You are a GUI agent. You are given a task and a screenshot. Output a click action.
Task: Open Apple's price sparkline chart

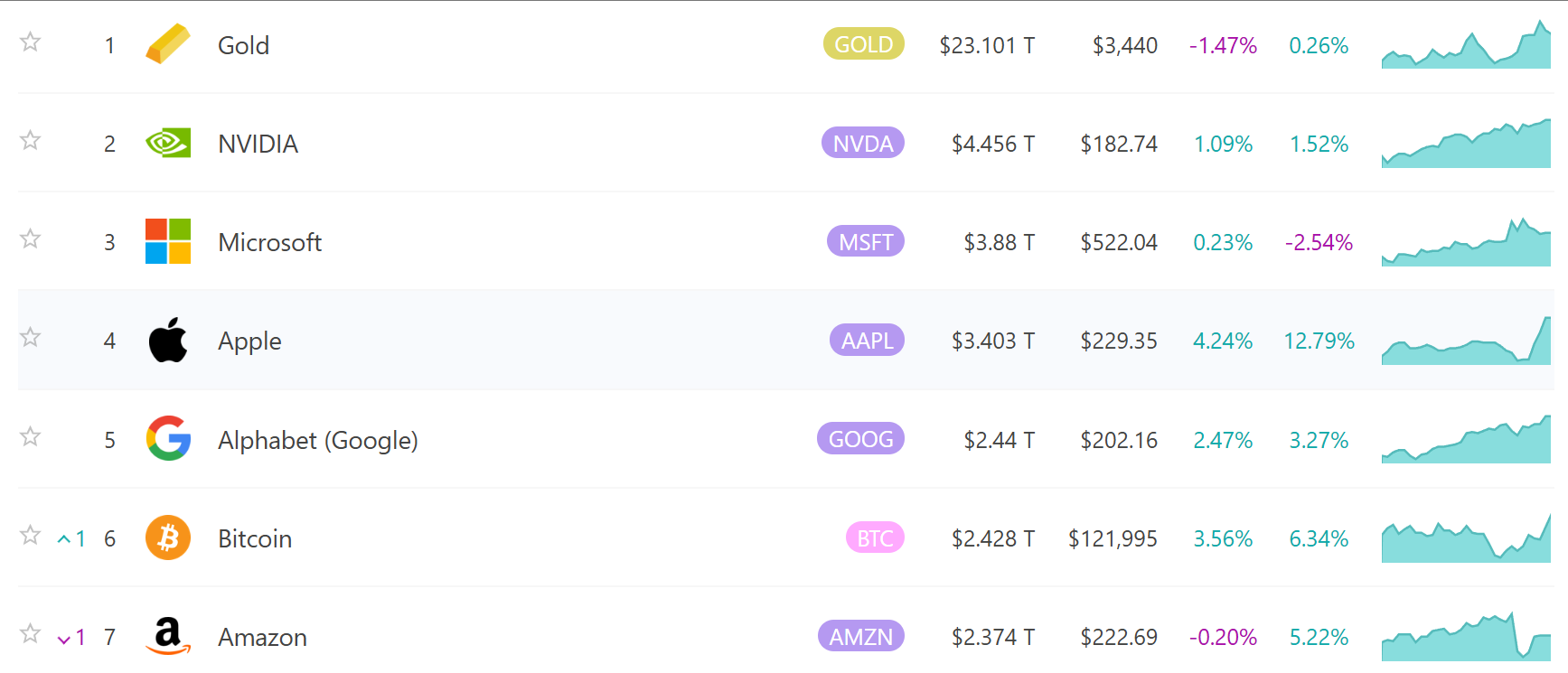[1466, 341]
